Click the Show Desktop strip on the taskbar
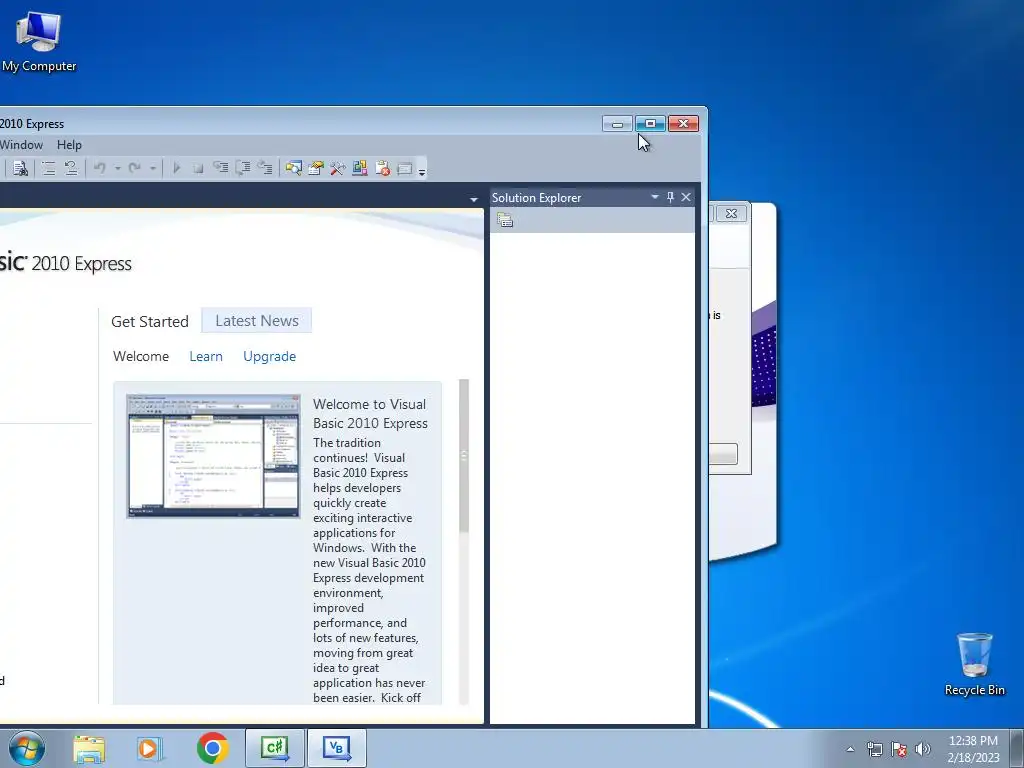Screen dimensions: 1024x768 [x=1017, y=749]
